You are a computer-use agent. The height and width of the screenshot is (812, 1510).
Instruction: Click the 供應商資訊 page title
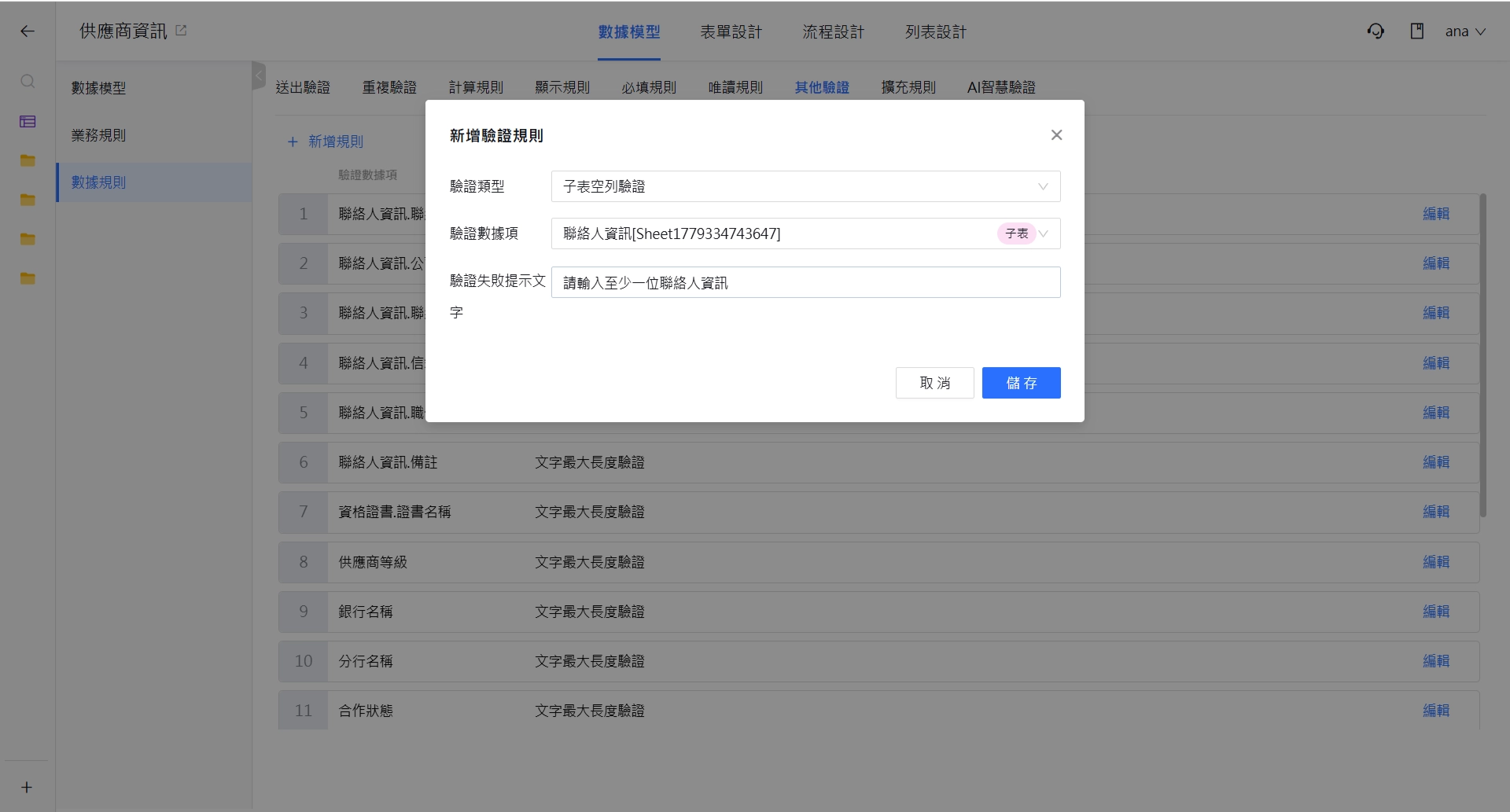(x=123, y=31)
